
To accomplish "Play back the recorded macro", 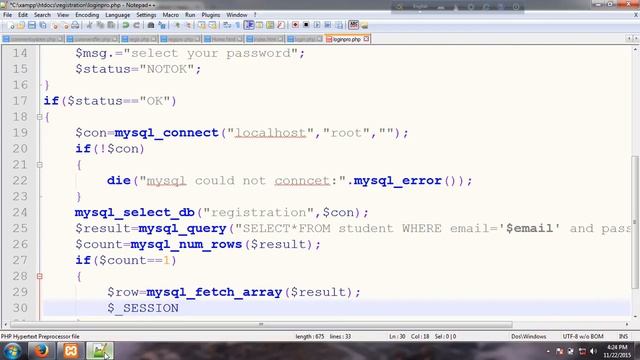I will pyautogui.click(x=317, y=25).
